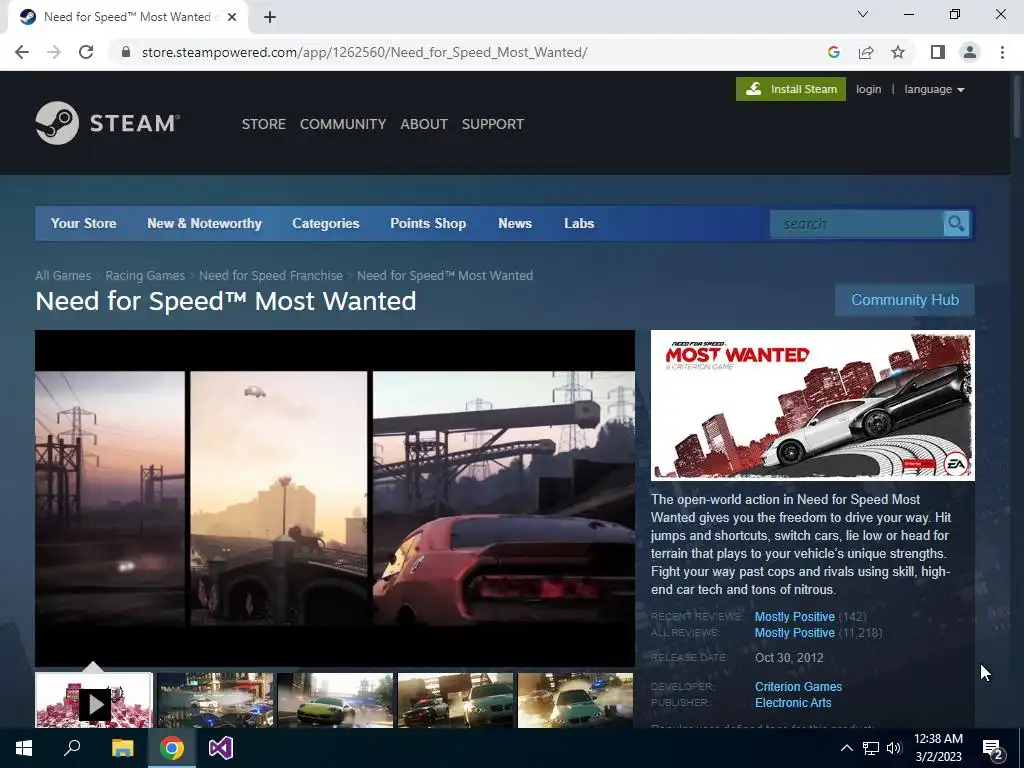This screenshot has width=1024, height=768.
Task: Bookmark this page with the star icon
Action: pos(898,52)
